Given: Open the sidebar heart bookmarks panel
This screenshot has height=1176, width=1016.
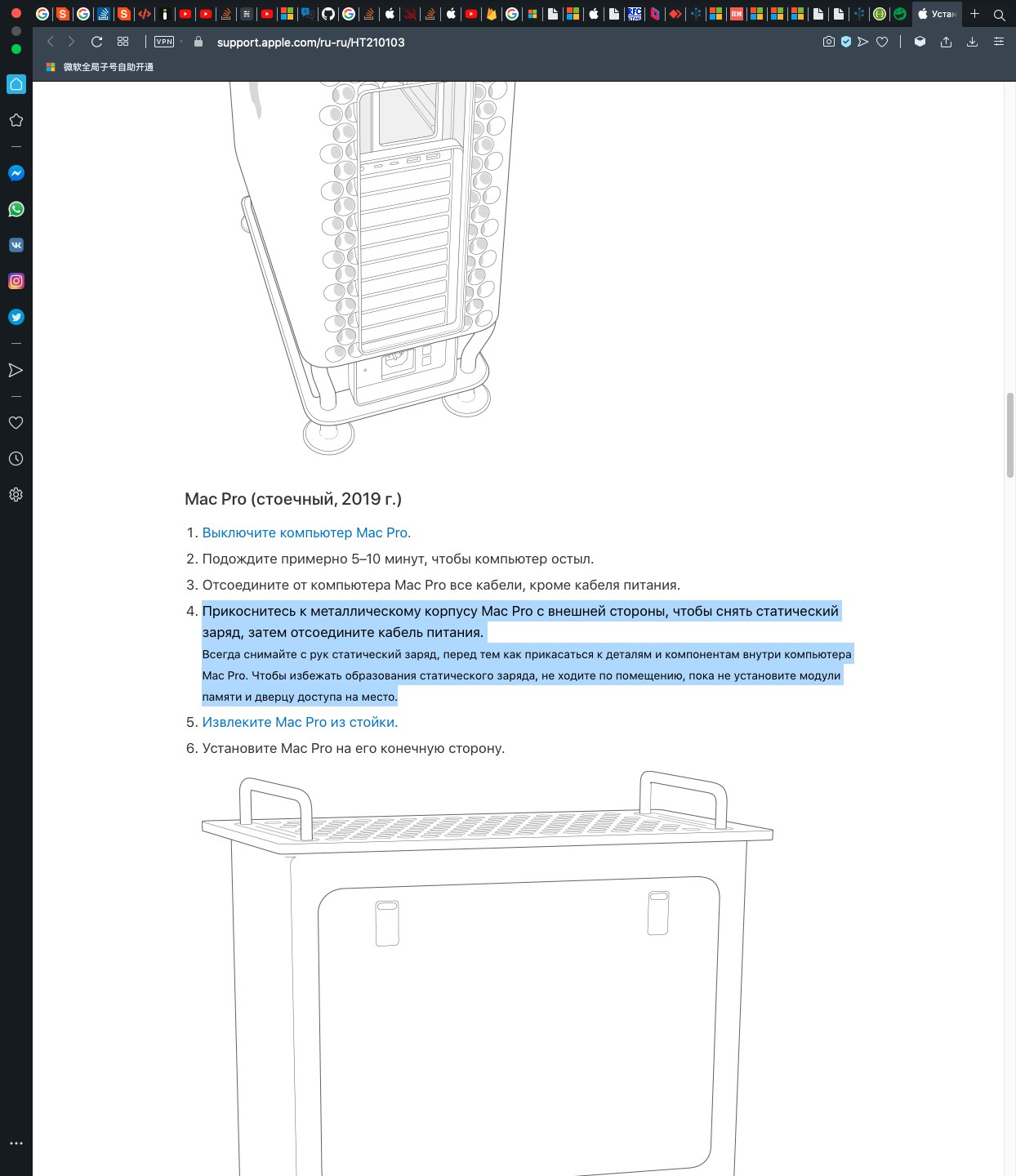Looking at the screenshot, I should 16,422.
